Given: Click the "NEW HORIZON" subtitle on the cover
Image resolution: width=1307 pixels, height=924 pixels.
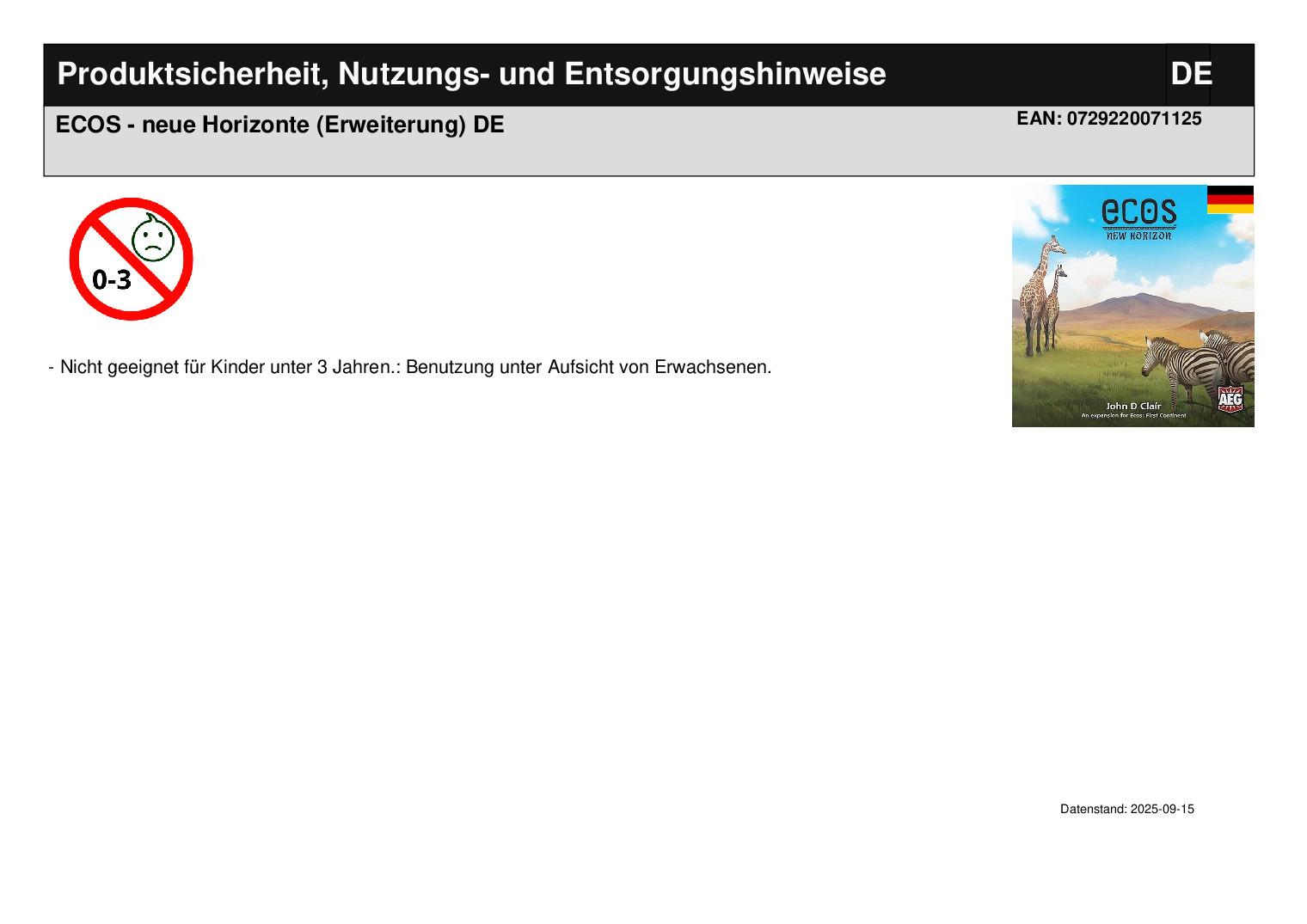Looking at the screenshot, I should (1138, 236).
